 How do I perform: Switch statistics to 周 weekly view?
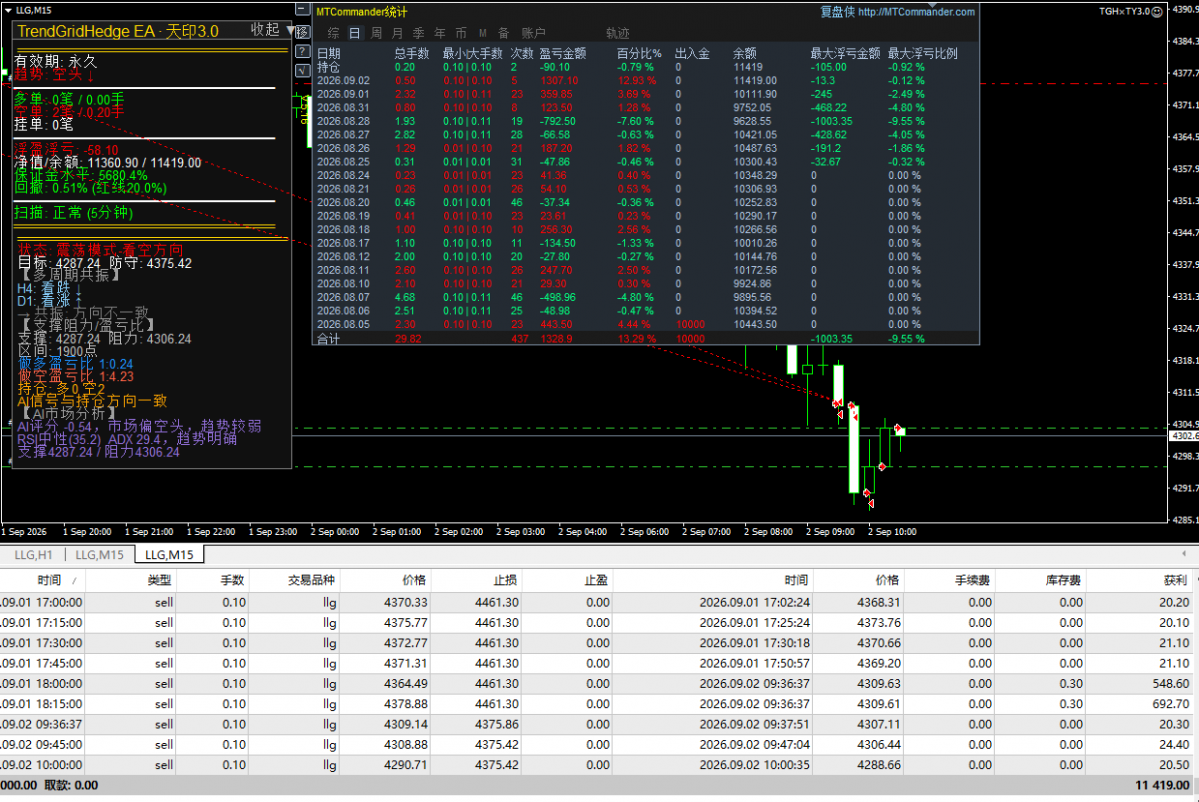pos(376,33)
